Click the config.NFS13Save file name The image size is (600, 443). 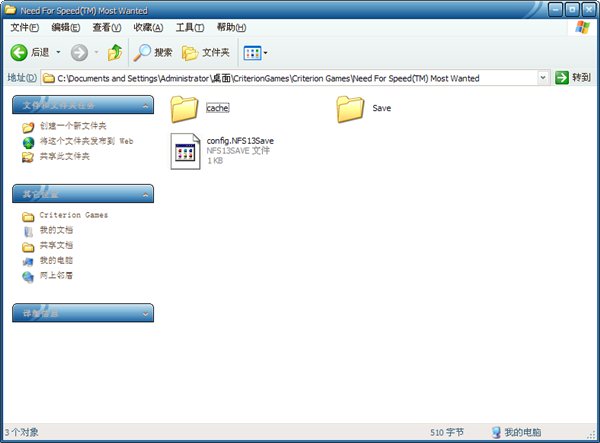click(x=240, y=141)
